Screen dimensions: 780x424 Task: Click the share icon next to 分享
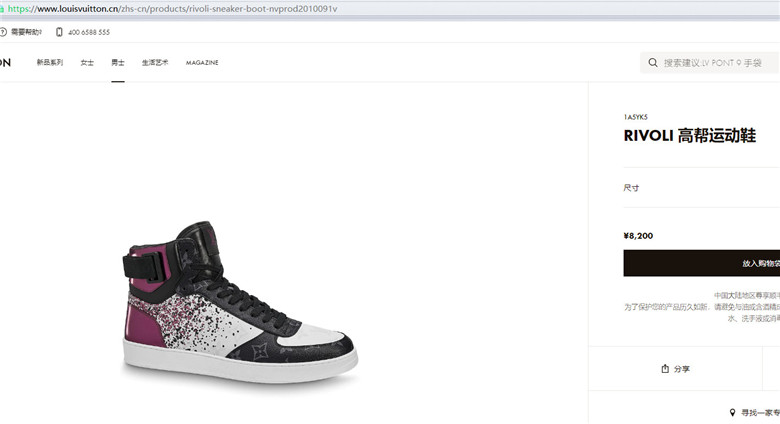[x=665, y=369]
